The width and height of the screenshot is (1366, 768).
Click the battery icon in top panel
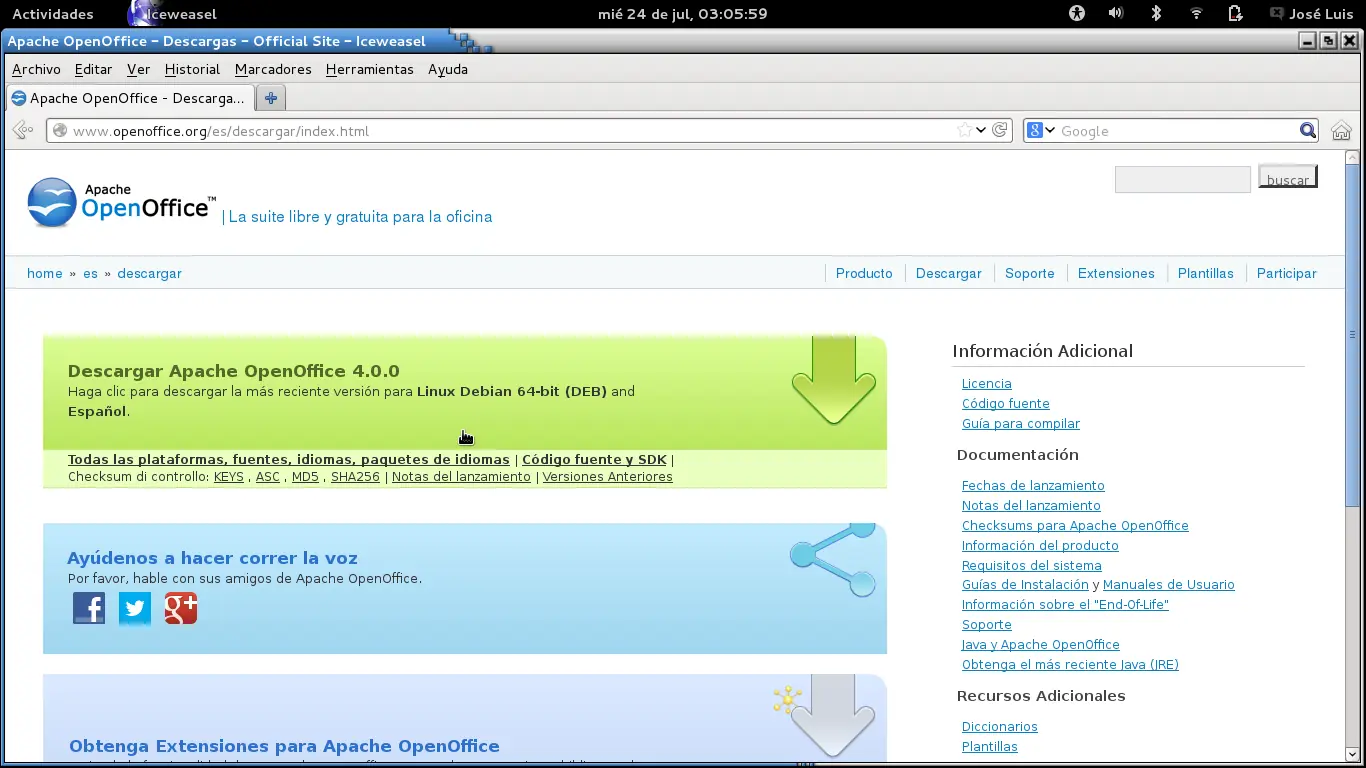click(x=1236, y=14)
